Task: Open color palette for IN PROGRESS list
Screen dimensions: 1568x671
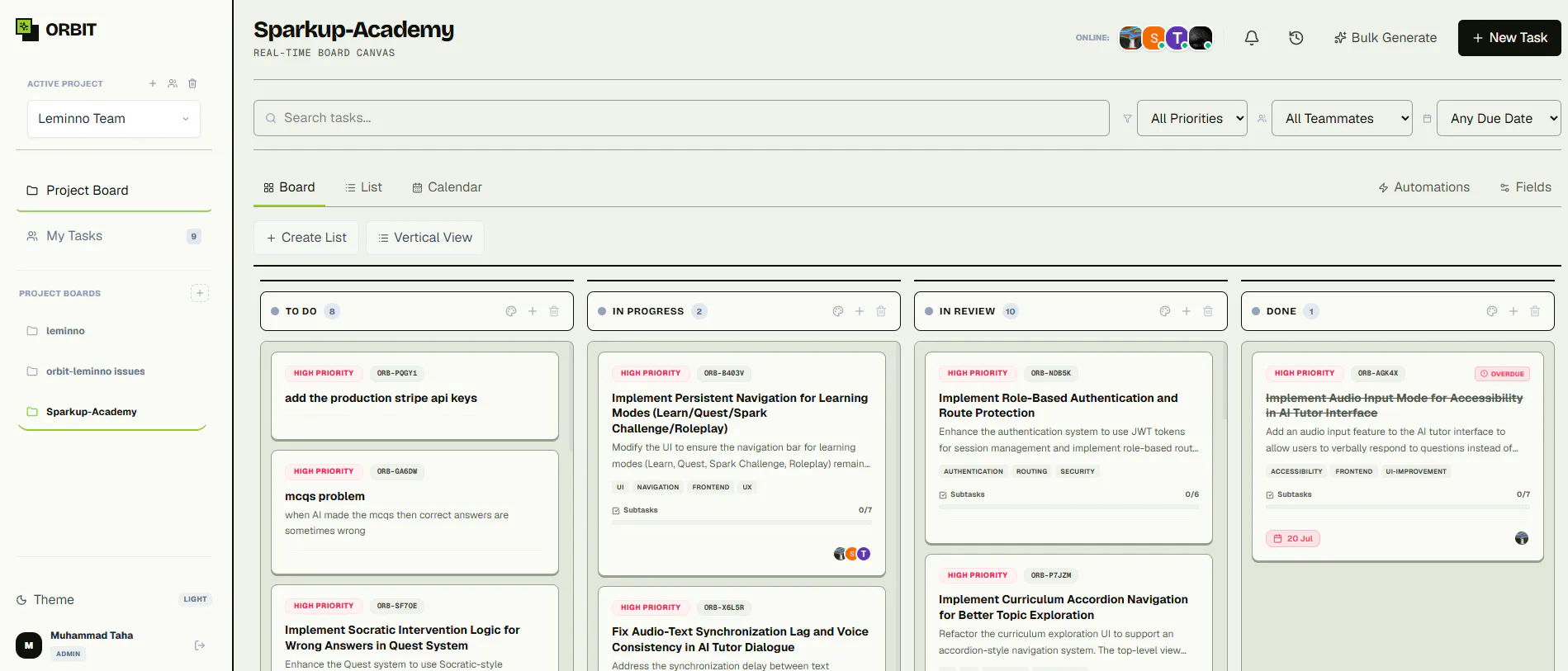Action: [x=838, y=311]
